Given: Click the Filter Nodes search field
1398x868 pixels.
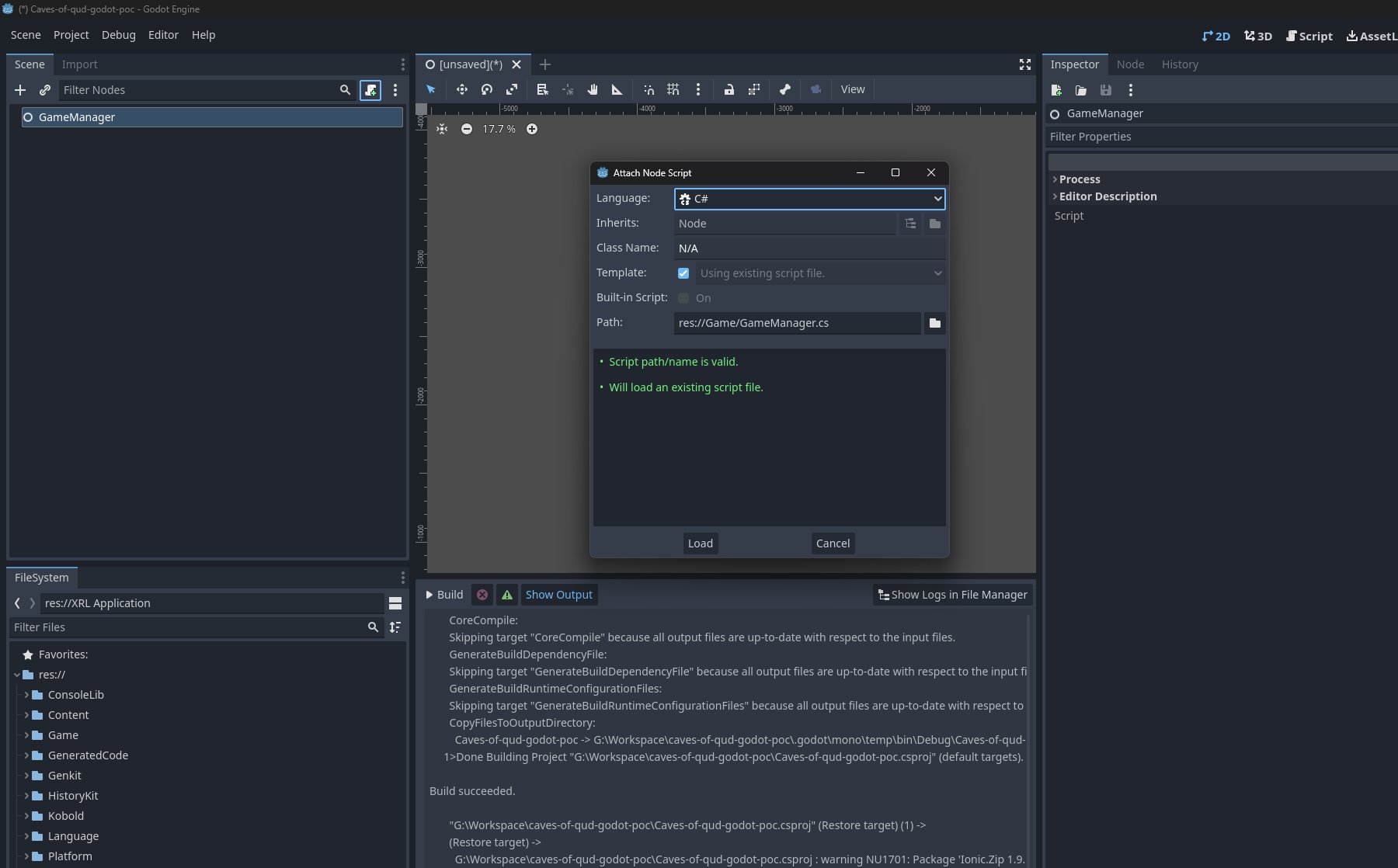Looking at the screenshot, I should click(199, 90).
